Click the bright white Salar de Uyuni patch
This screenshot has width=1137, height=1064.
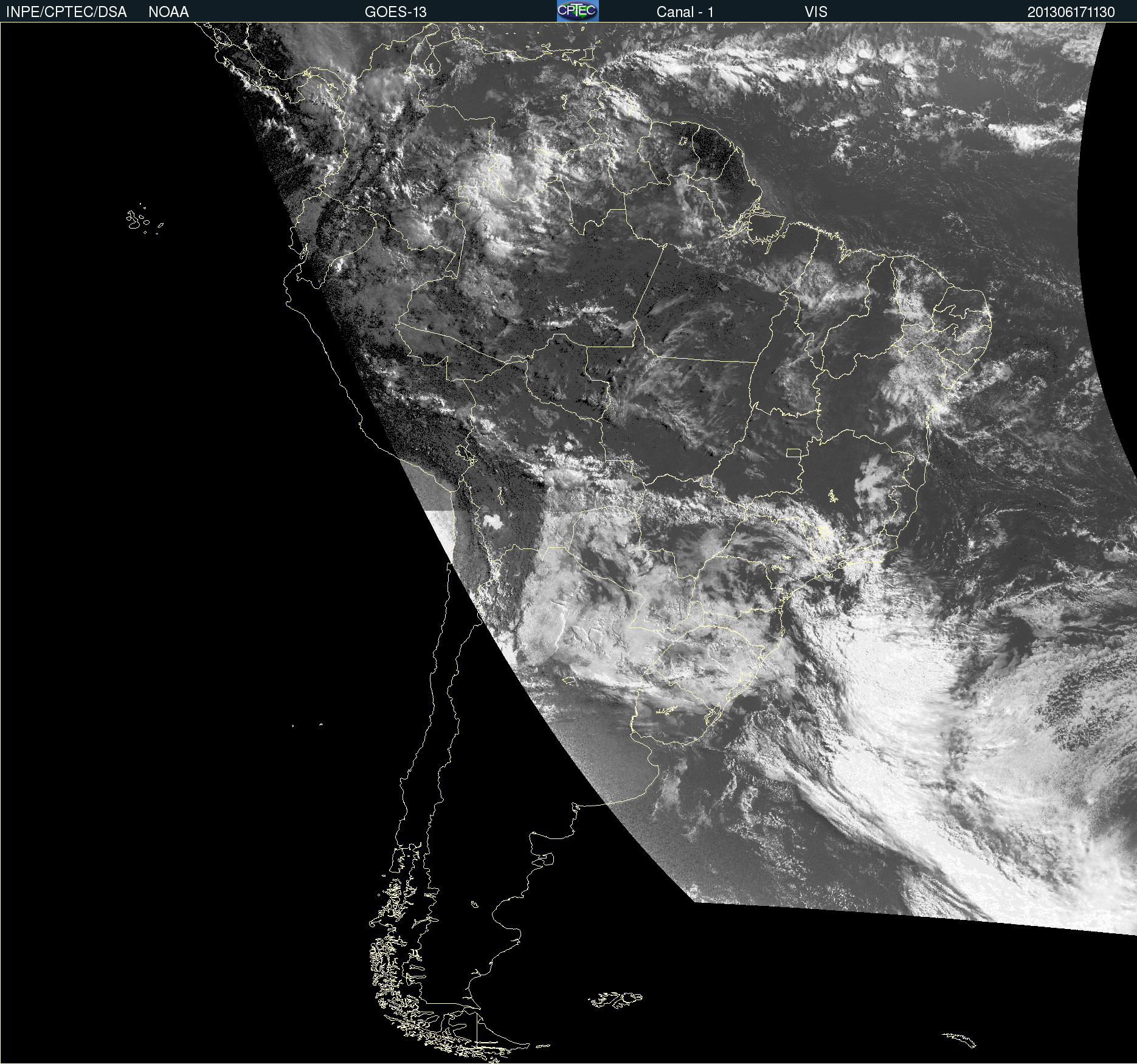pyautogui.click(x=492, y=521)
